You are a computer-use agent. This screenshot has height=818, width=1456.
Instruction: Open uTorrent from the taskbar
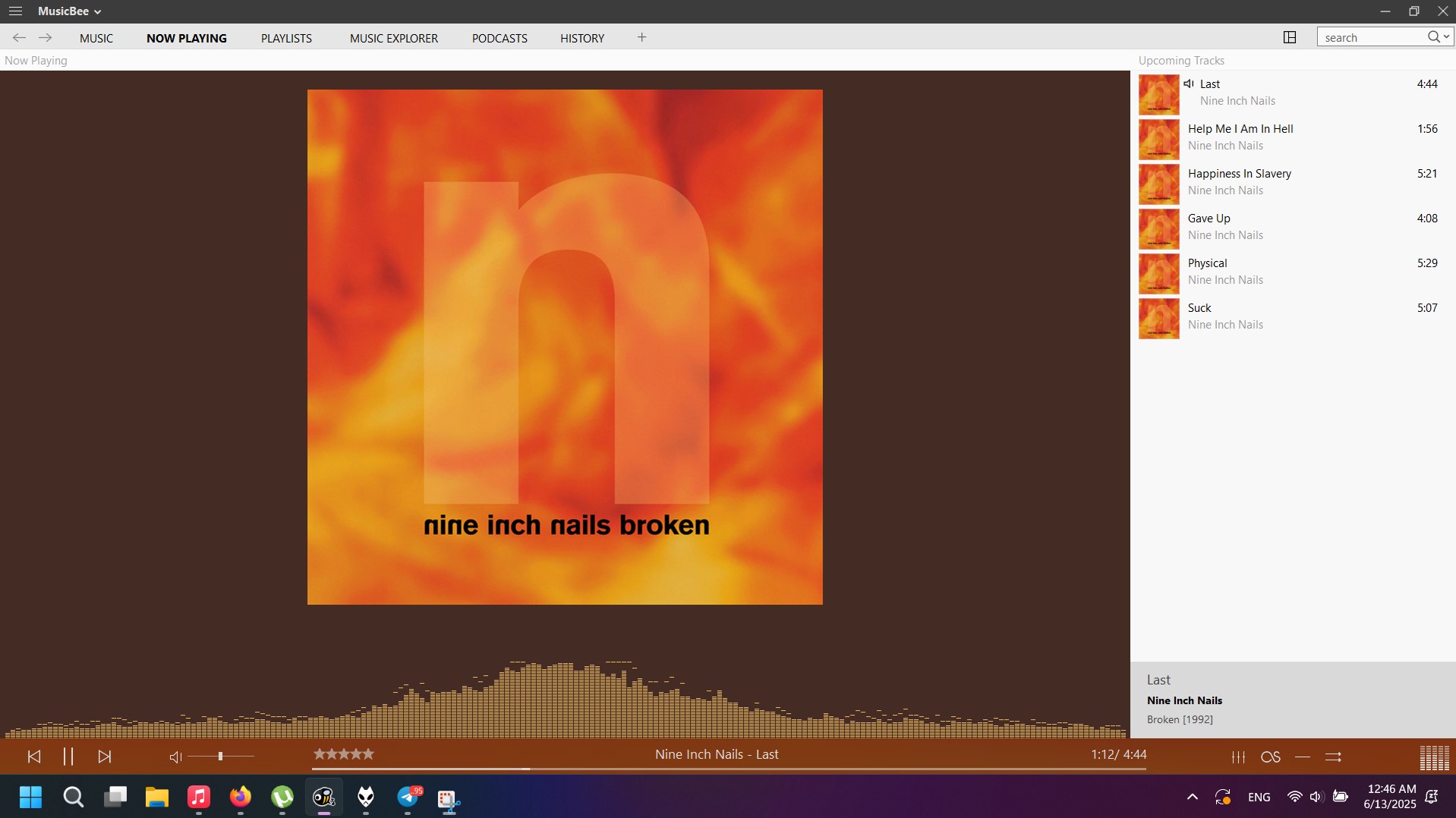282,797
